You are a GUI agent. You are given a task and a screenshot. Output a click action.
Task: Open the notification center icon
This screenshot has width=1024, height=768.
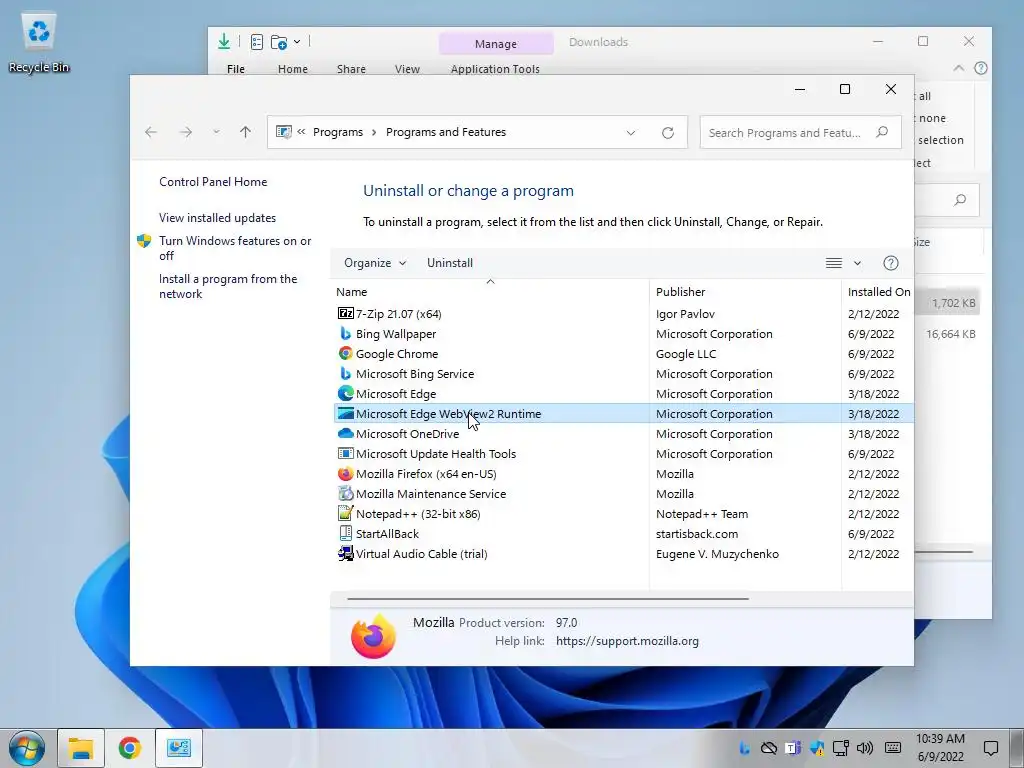tap(991, 748)
